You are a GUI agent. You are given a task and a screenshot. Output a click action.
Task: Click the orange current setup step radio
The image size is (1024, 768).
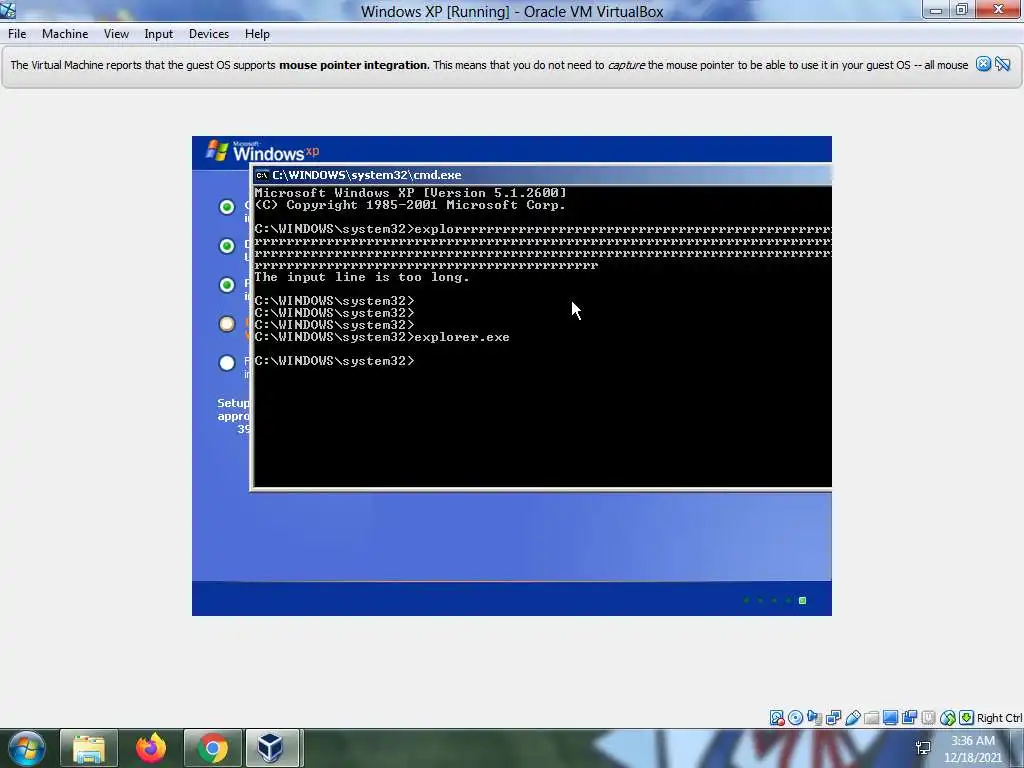227,324
